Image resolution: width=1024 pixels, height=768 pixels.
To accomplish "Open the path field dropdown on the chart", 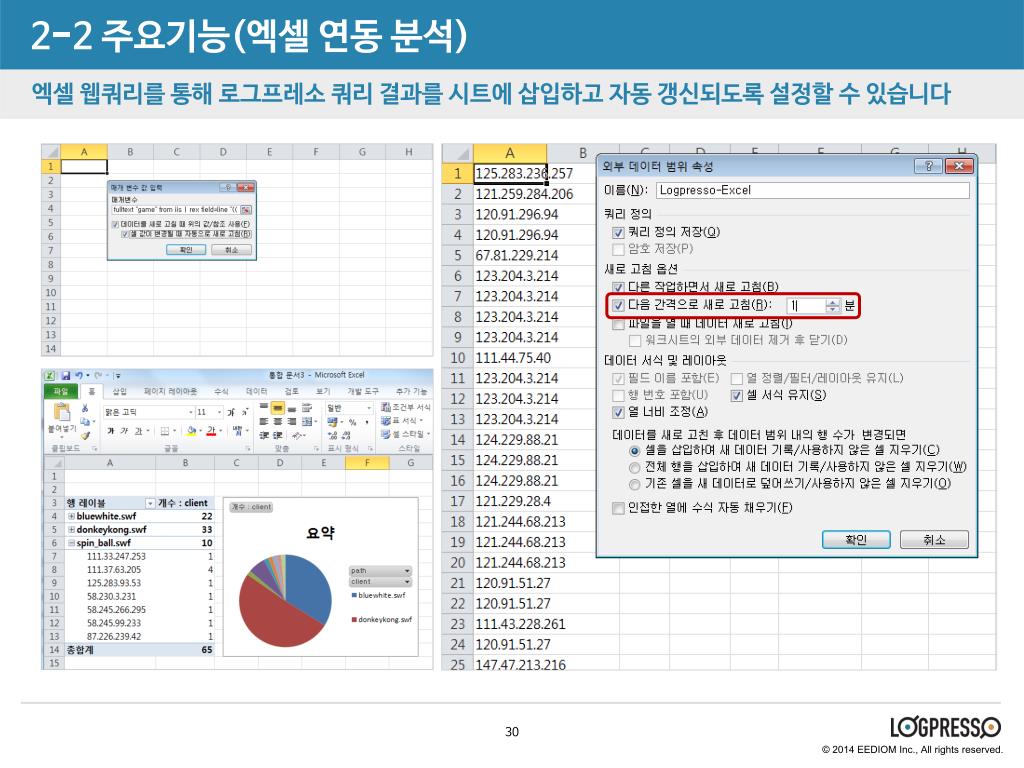I will [407, 571].
